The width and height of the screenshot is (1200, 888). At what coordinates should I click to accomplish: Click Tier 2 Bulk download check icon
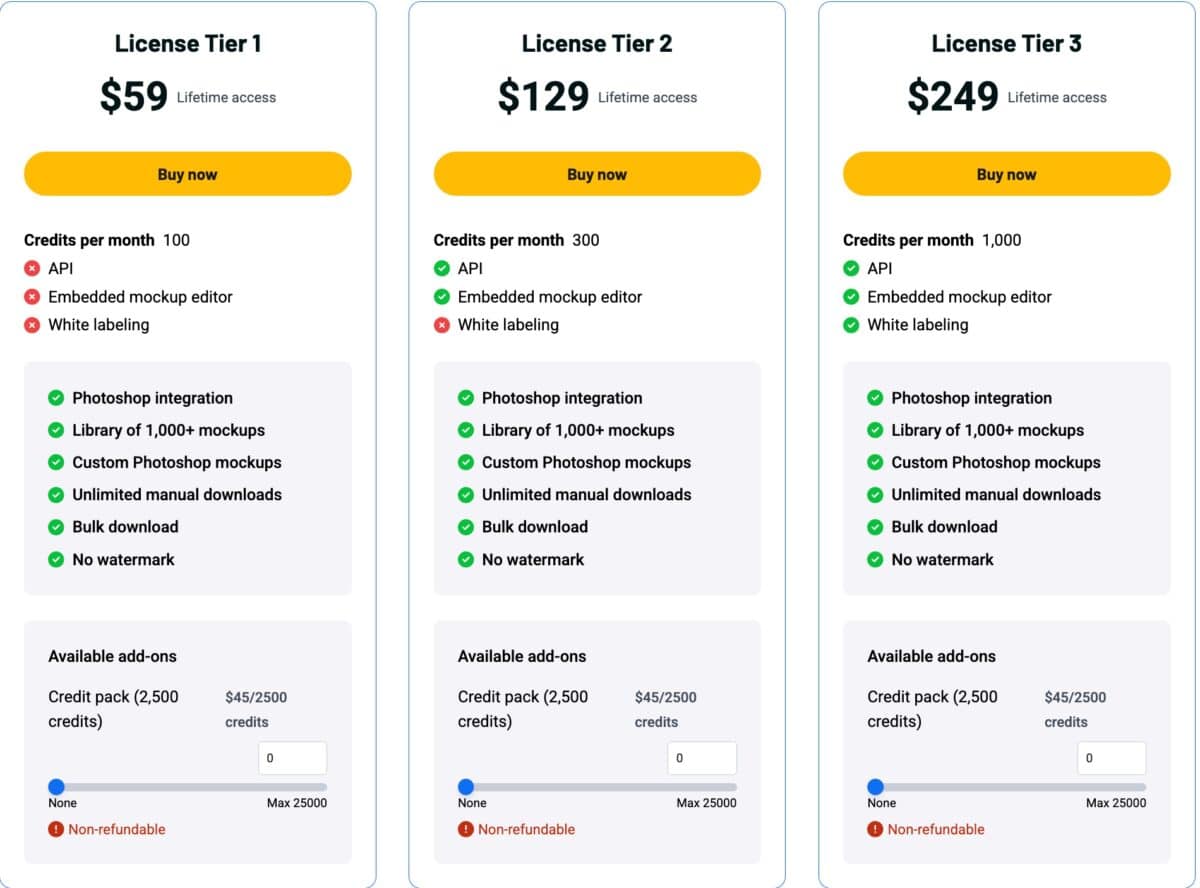click(x=466, y=527)
